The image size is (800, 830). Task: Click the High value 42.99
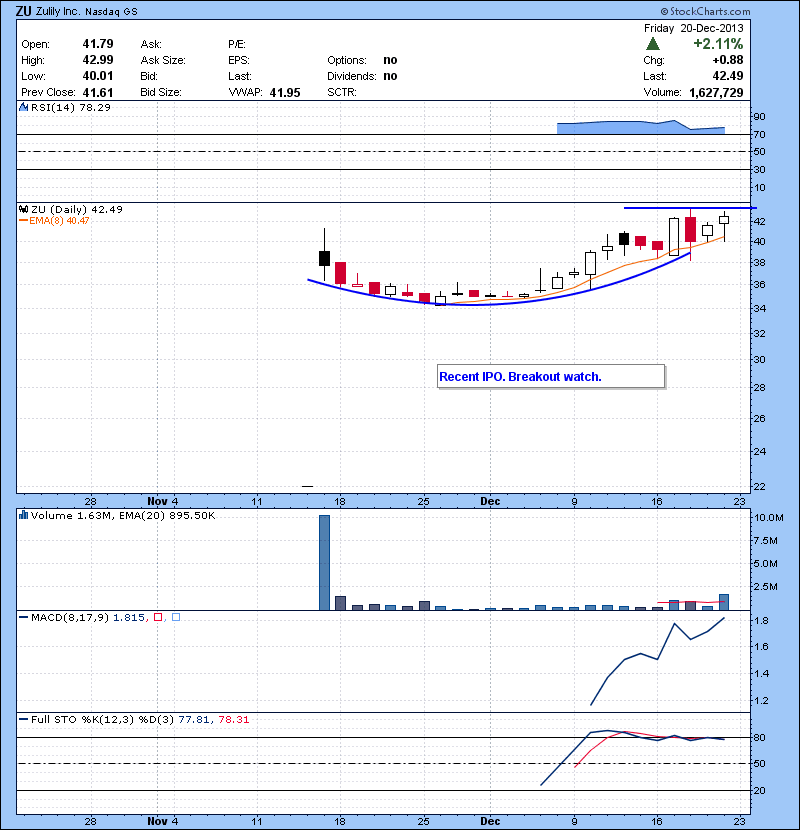[98, 60]
